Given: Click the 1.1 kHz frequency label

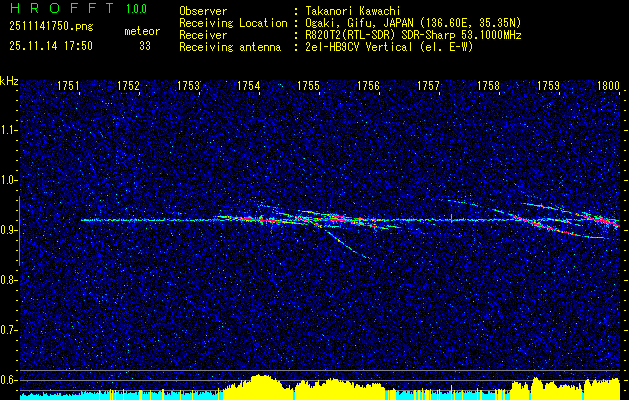Looking at the screenshot, I should coord(9,130).
